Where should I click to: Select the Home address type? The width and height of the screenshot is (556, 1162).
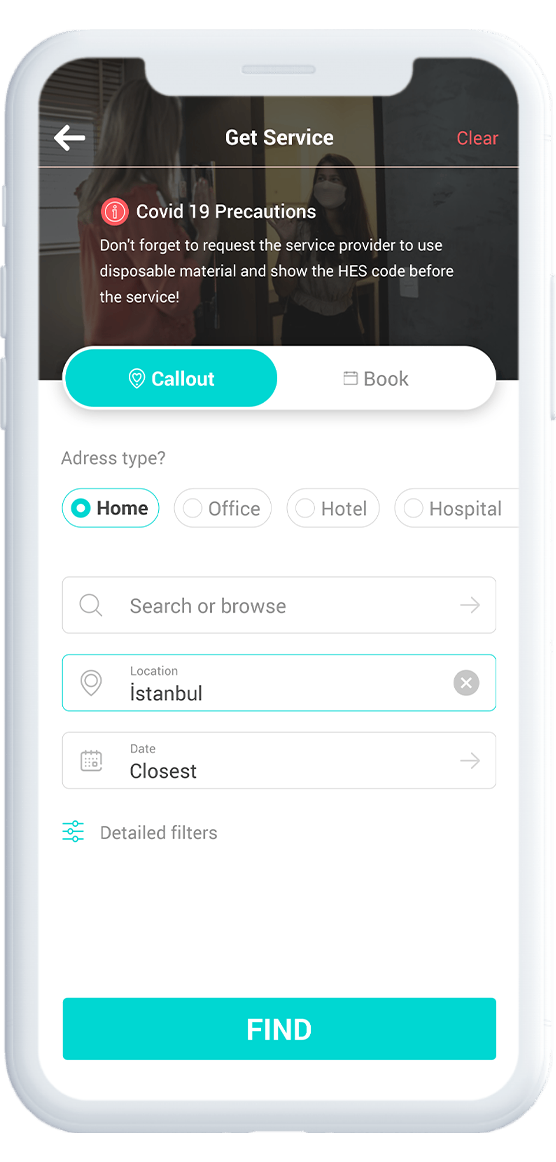110,508
